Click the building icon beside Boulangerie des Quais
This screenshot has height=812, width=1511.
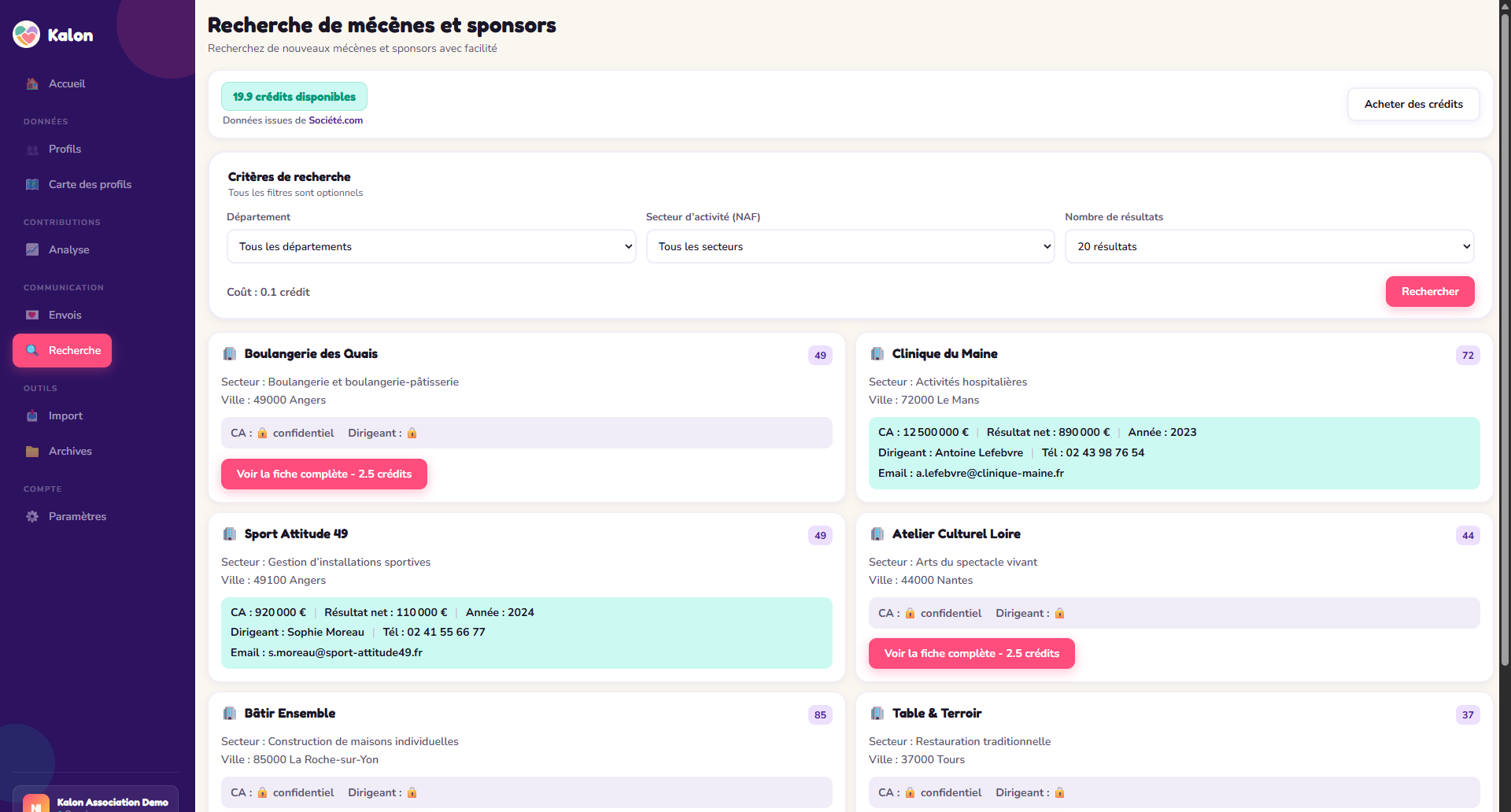(230, 354)
